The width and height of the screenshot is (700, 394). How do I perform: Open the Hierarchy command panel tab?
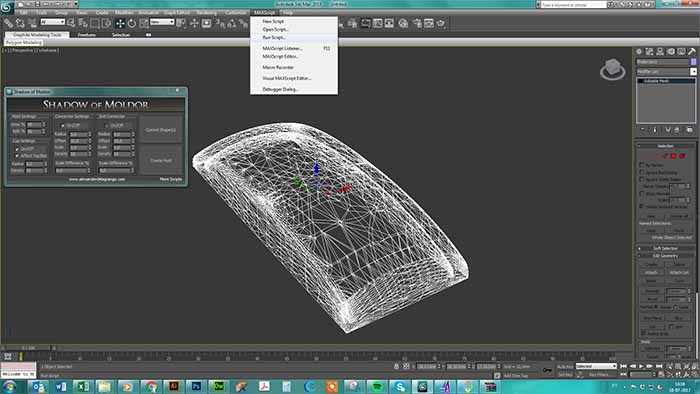point(660,52)
